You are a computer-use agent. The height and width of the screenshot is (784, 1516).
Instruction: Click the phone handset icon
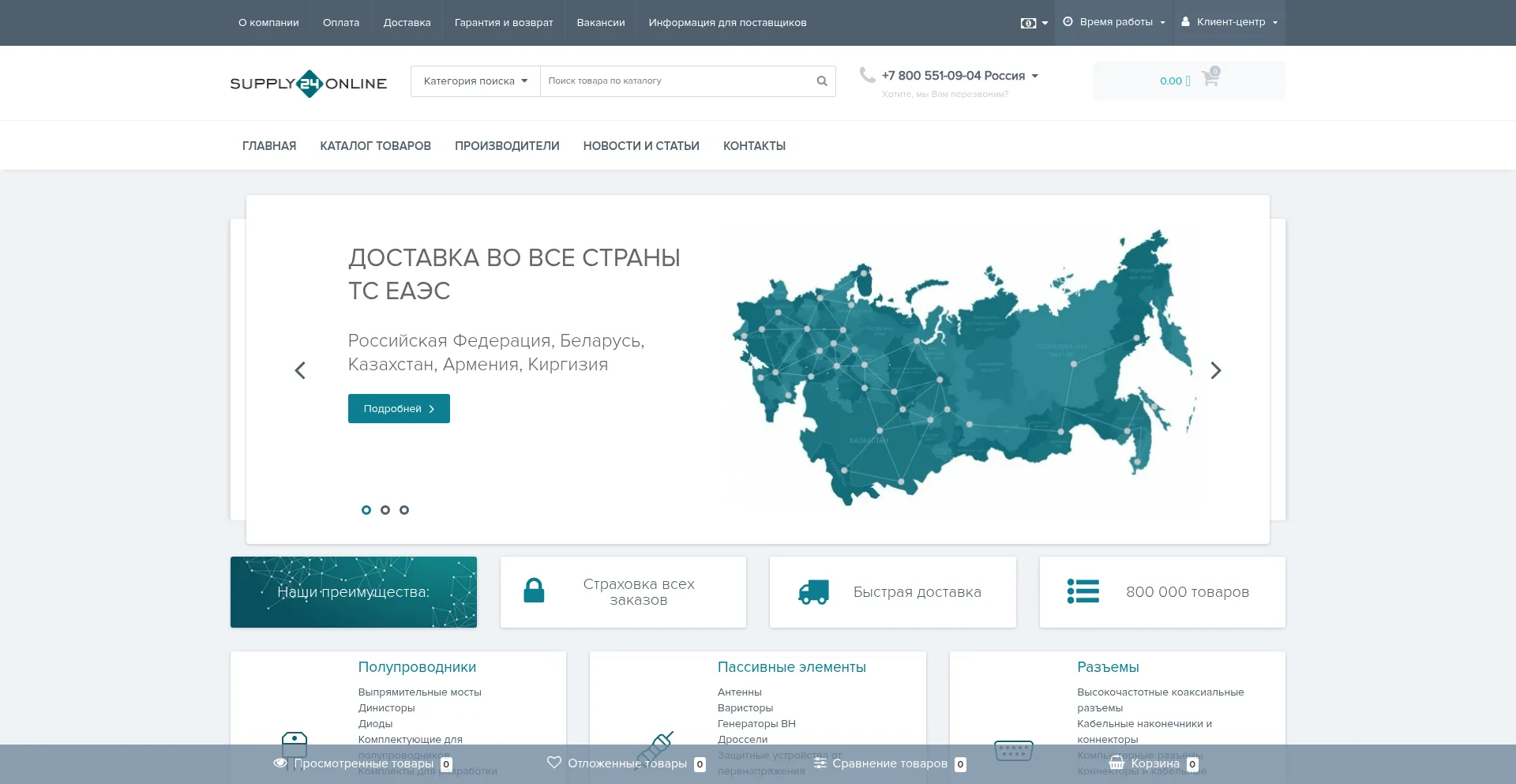[867, 75]
